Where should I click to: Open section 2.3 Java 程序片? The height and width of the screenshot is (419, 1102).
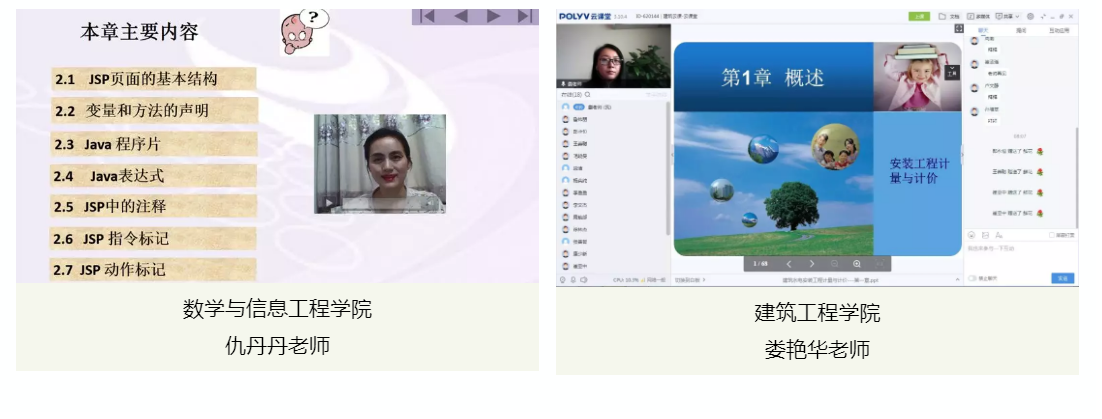click(x=153, y=144)
